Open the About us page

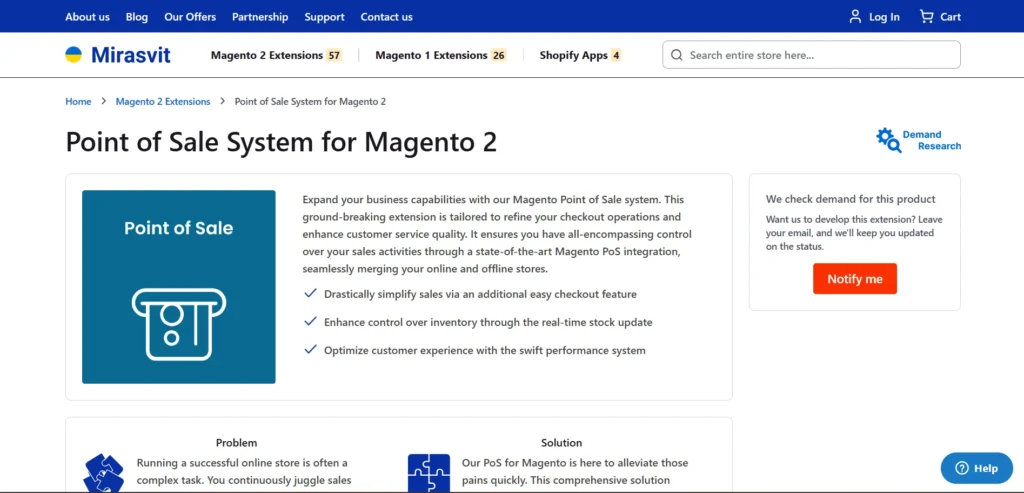point(88,17)
